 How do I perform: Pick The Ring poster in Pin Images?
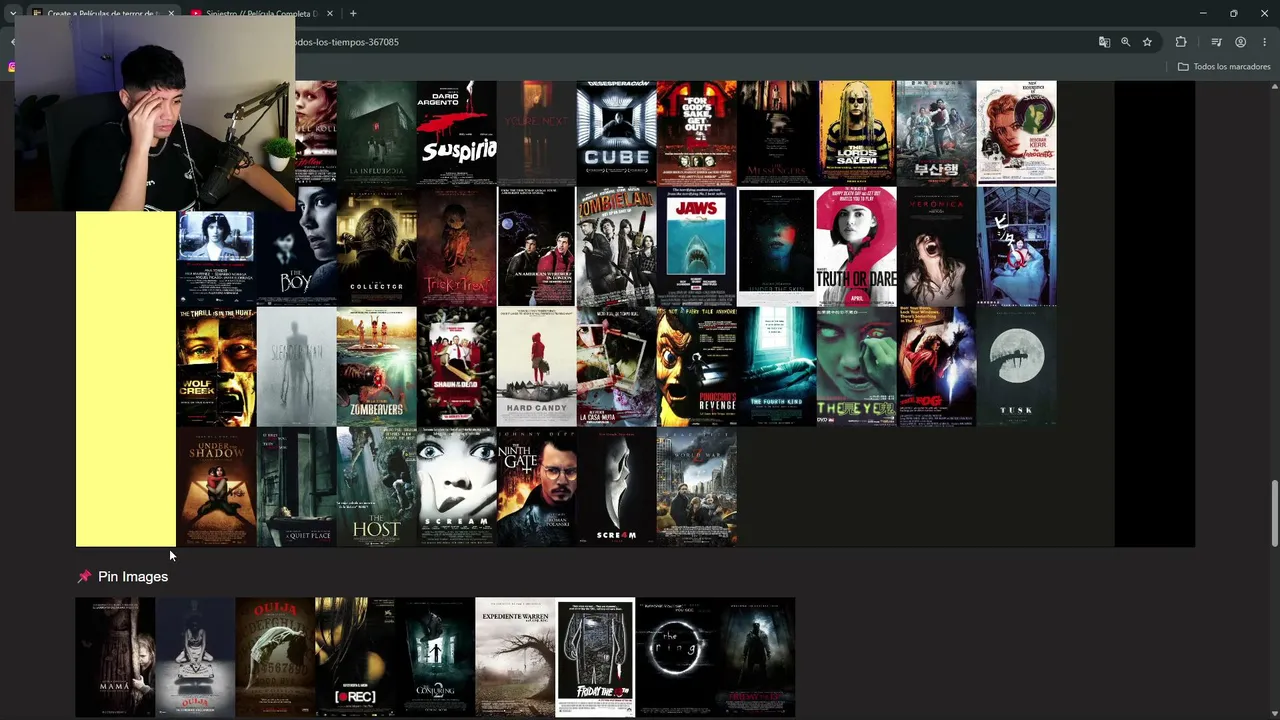click(x=675, y=657)
